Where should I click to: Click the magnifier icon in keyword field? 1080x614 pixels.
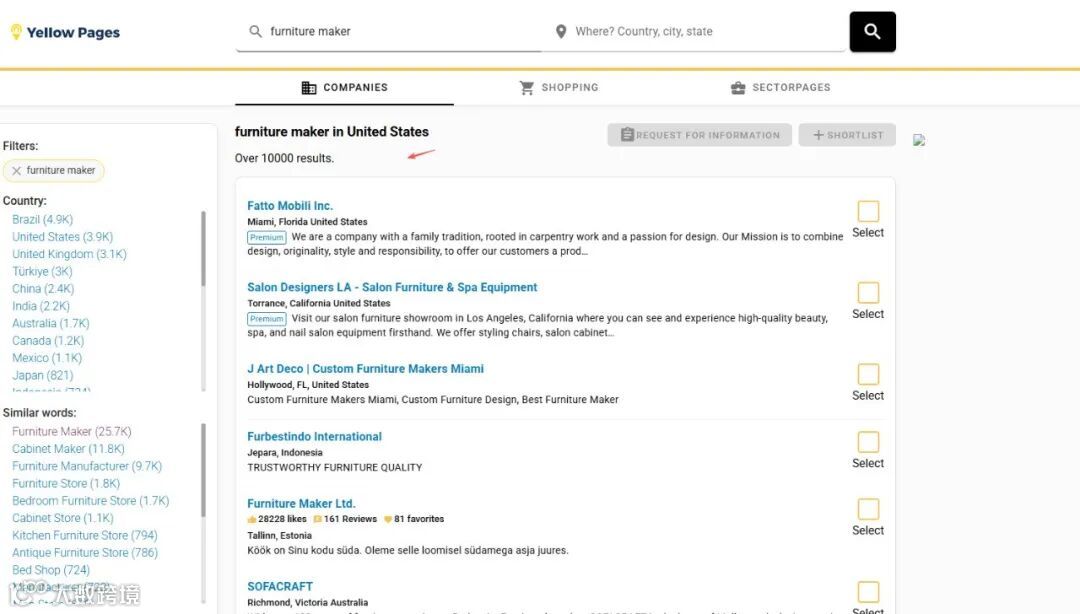pyautogui.click(x=256, y=31)
